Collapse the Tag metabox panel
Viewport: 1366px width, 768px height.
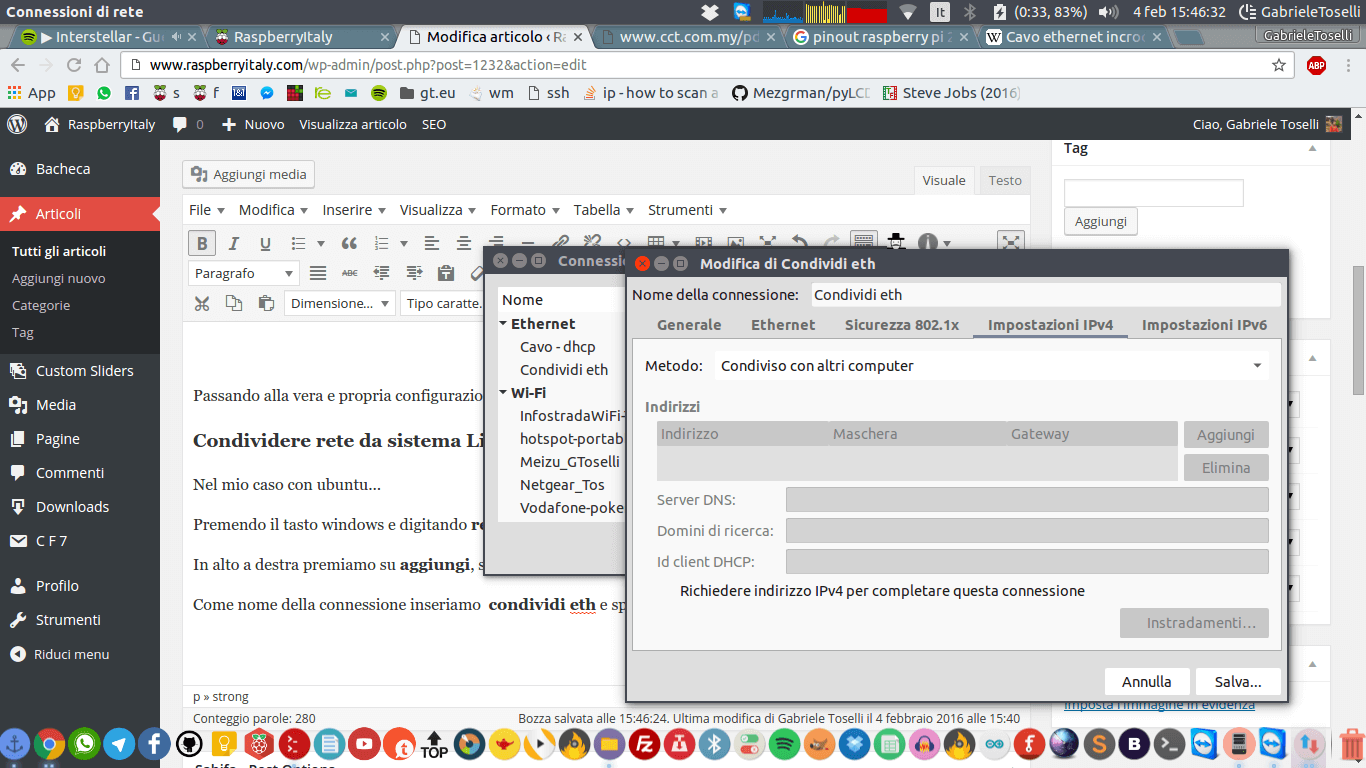(1312, 148)
